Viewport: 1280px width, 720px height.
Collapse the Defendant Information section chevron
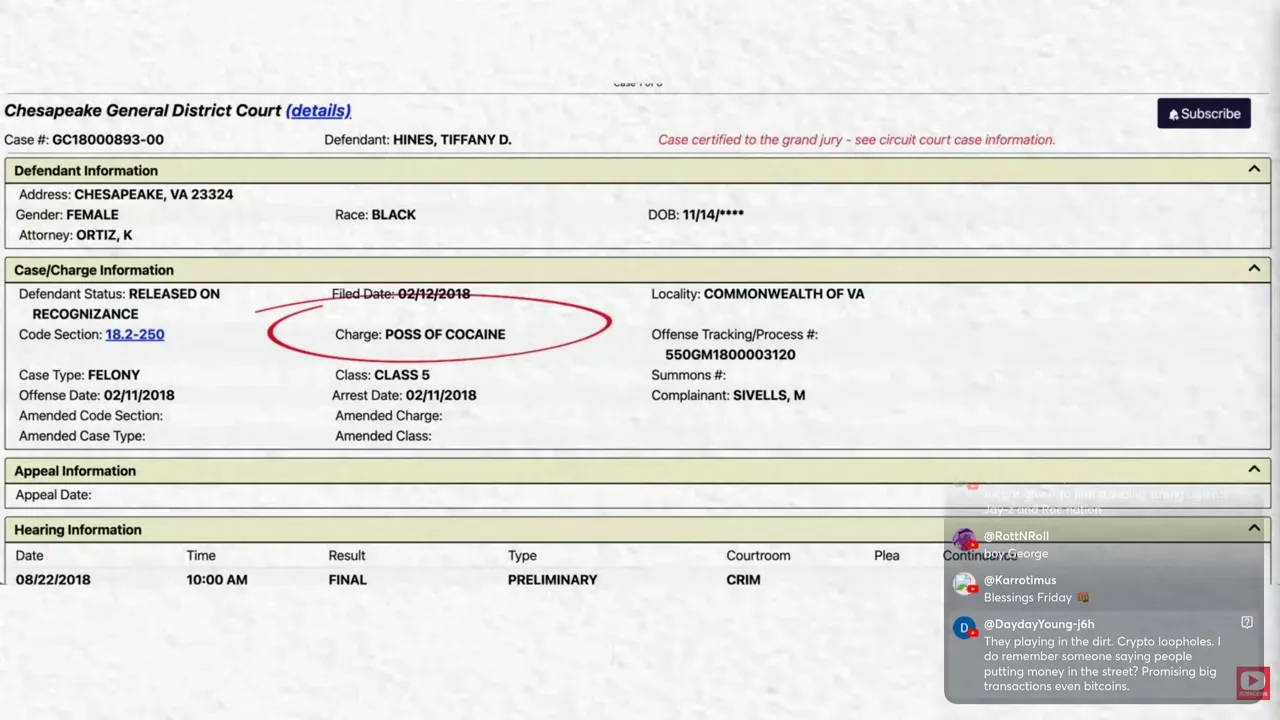tap(1254, 169)
